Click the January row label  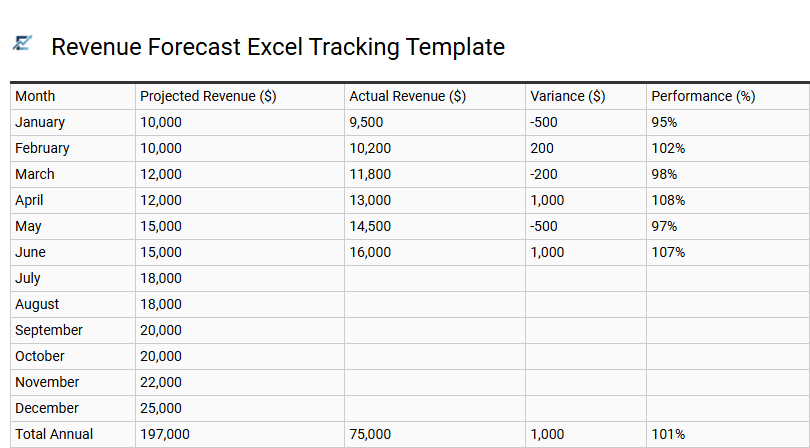[40, 122]
